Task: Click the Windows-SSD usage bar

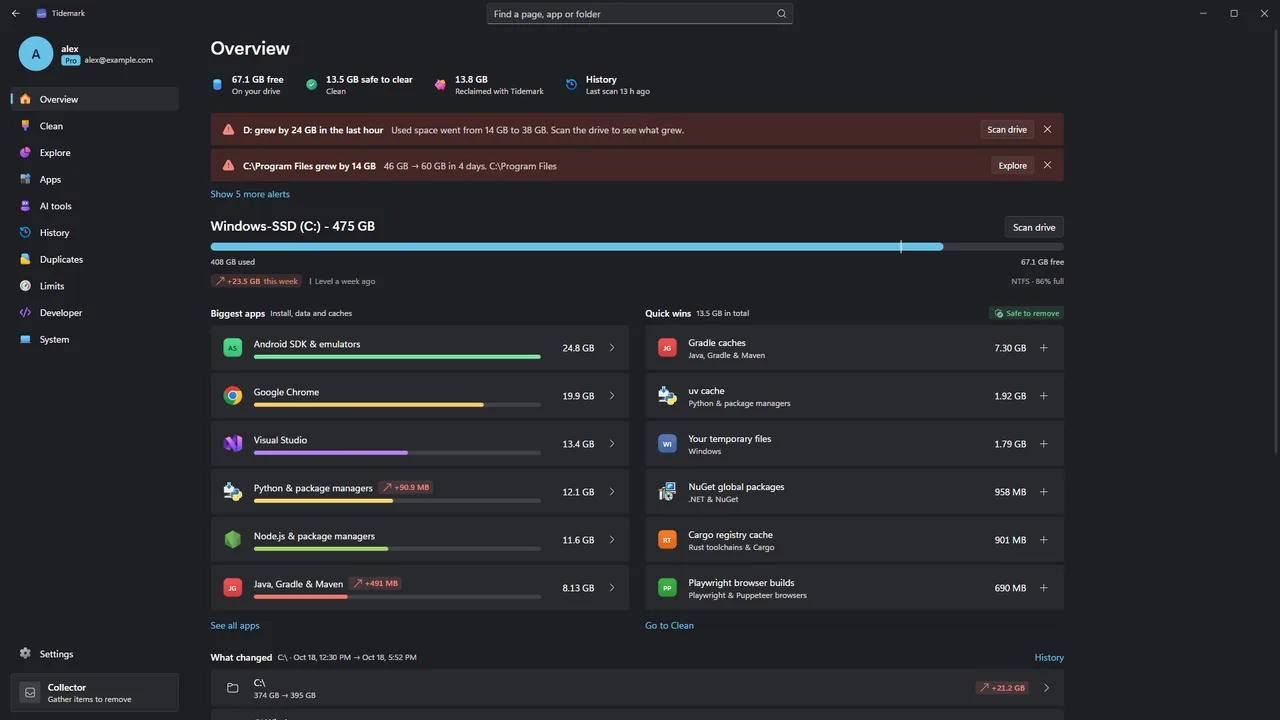Action: [x=637, y=246]
